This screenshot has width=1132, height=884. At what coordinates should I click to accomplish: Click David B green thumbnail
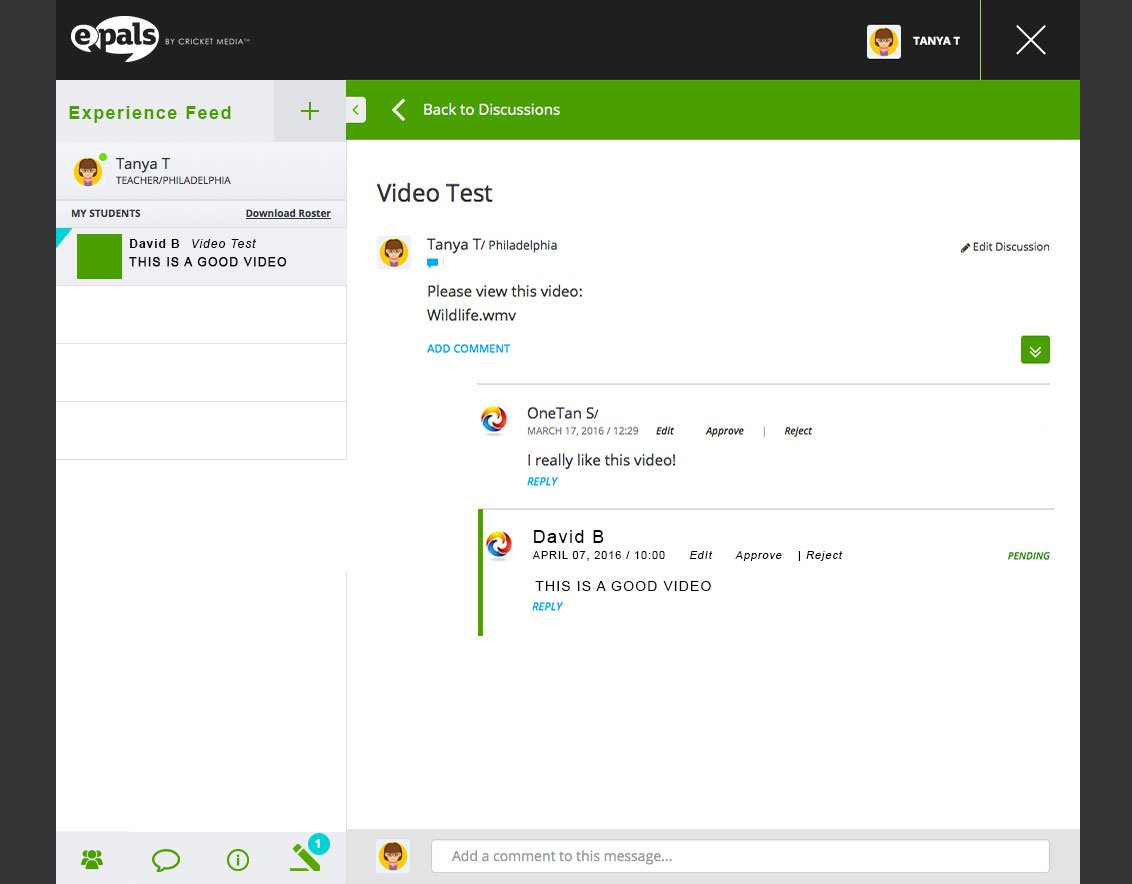pos(100,256)
